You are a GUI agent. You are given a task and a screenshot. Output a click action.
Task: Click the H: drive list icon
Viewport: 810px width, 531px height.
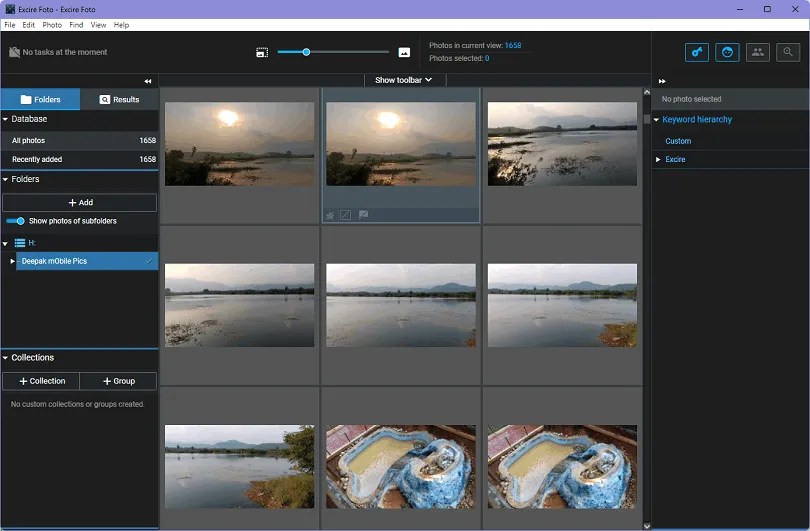pos(20,243)
